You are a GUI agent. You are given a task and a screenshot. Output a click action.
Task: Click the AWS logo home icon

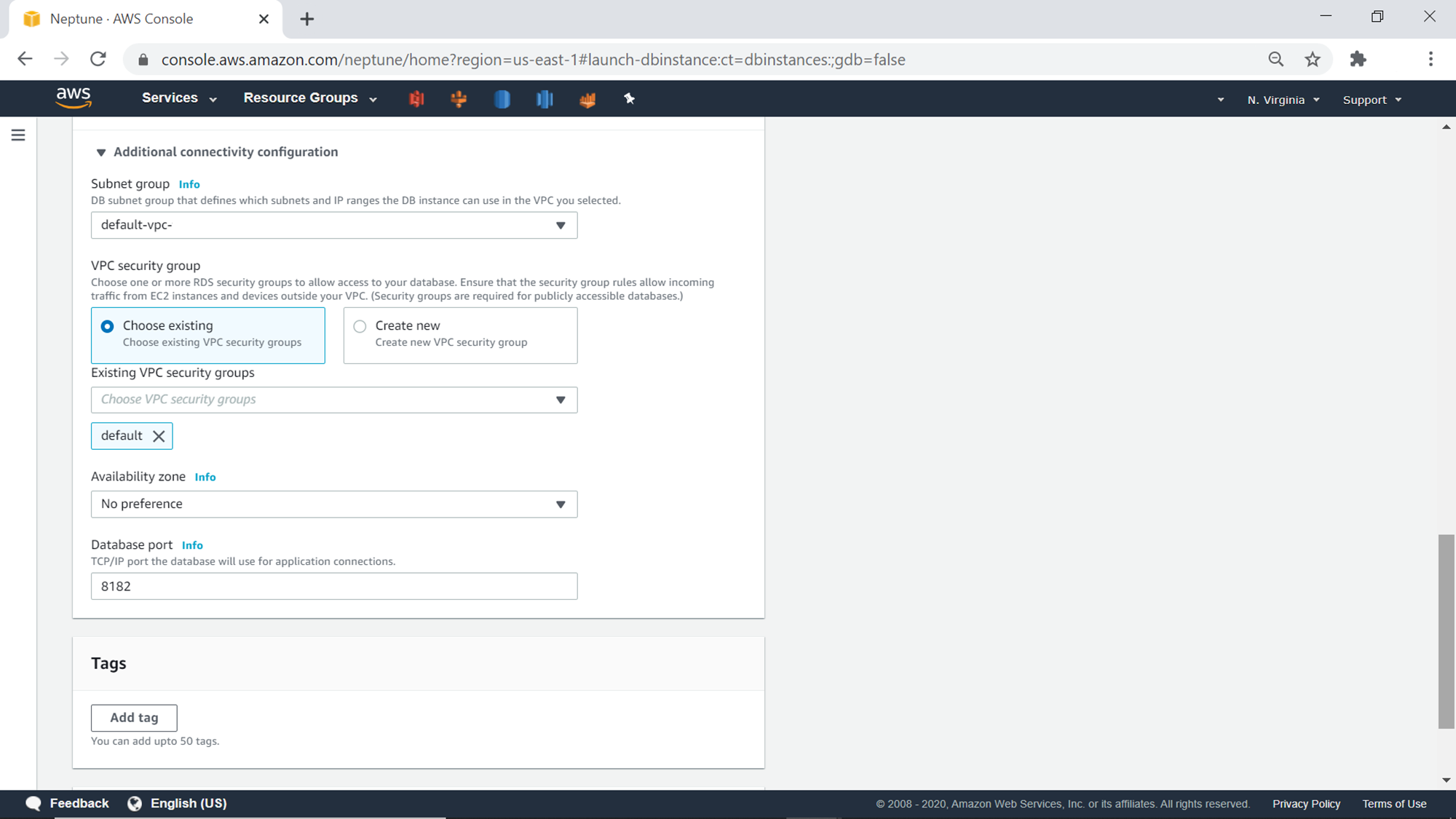pos(74,98)
